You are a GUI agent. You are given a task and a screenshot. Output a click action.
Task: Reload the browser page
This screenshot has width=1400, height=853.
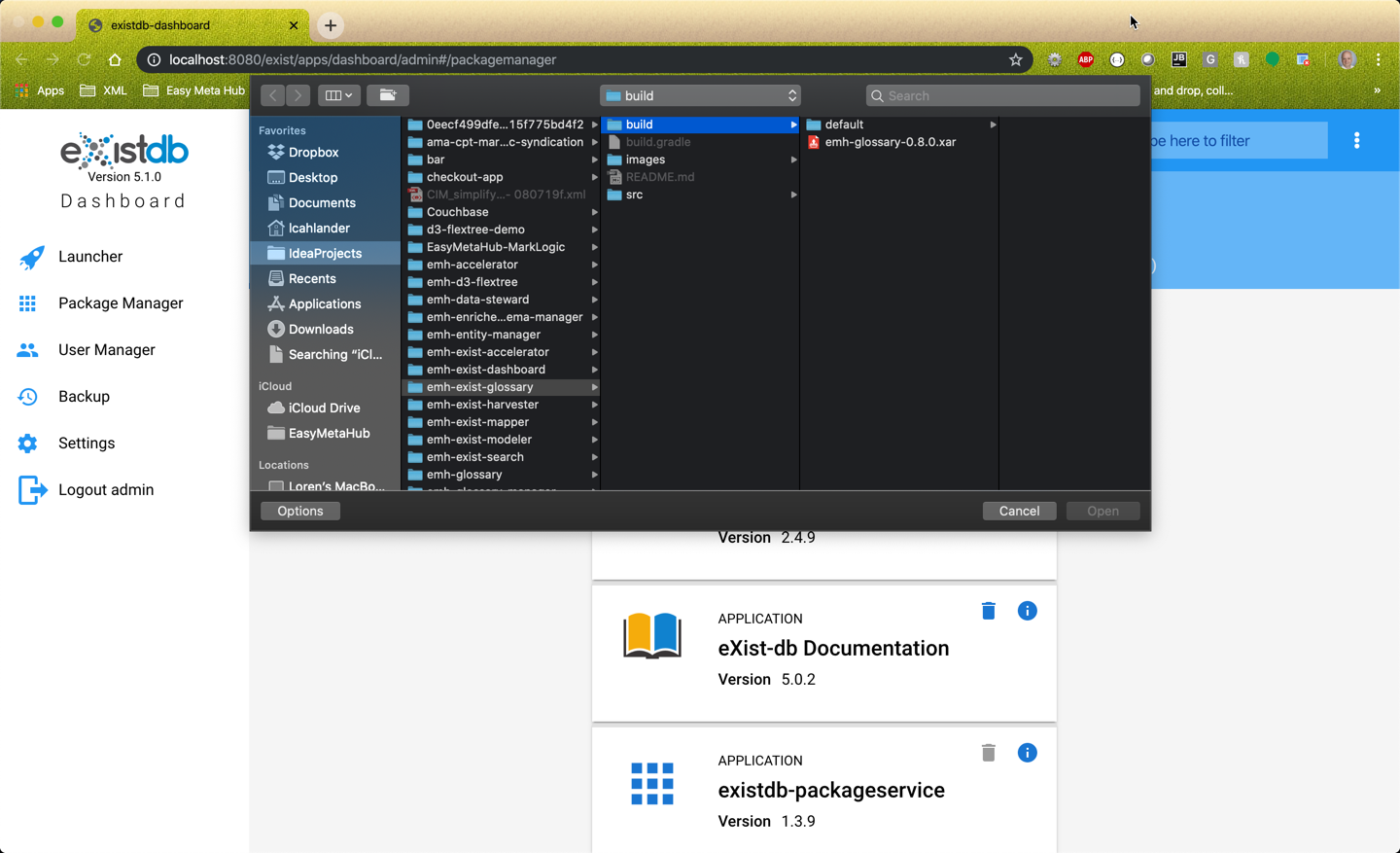pos(84,60)
